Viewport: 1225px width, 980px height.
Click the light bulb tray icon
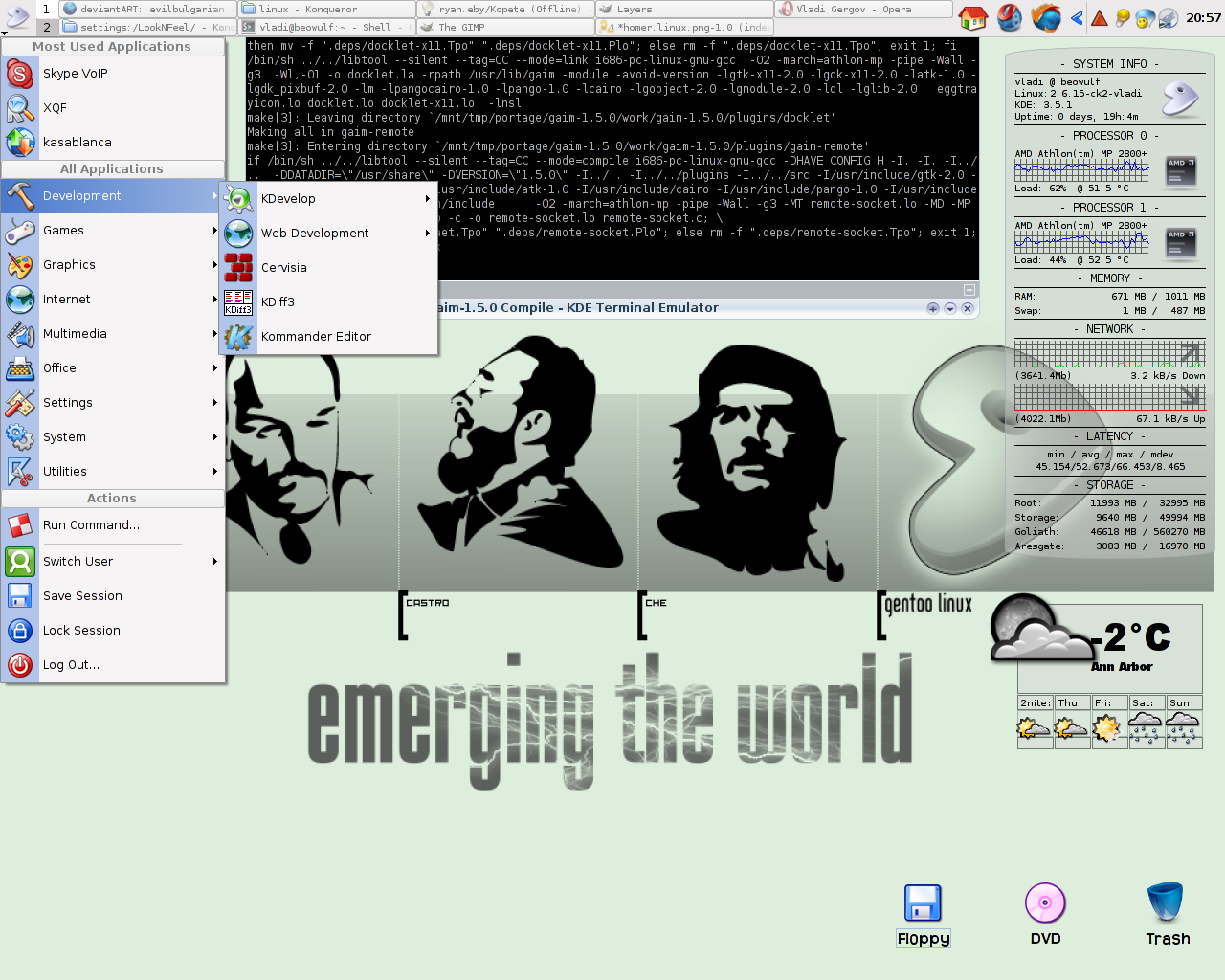[x=1123, y=17]
